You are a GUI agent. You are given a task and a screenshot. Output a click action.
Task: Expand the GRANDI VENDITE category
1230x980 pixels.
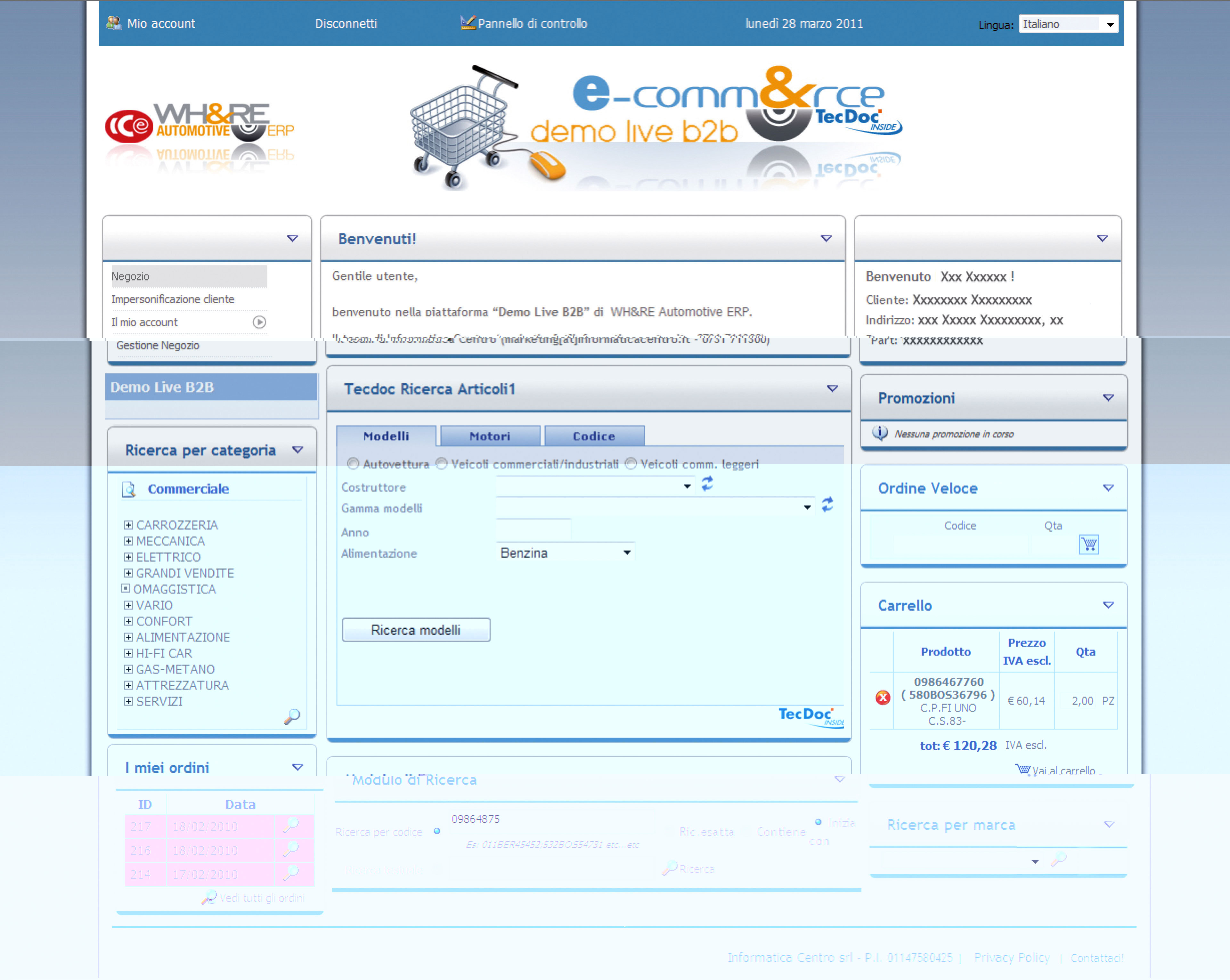pos(128,573)
